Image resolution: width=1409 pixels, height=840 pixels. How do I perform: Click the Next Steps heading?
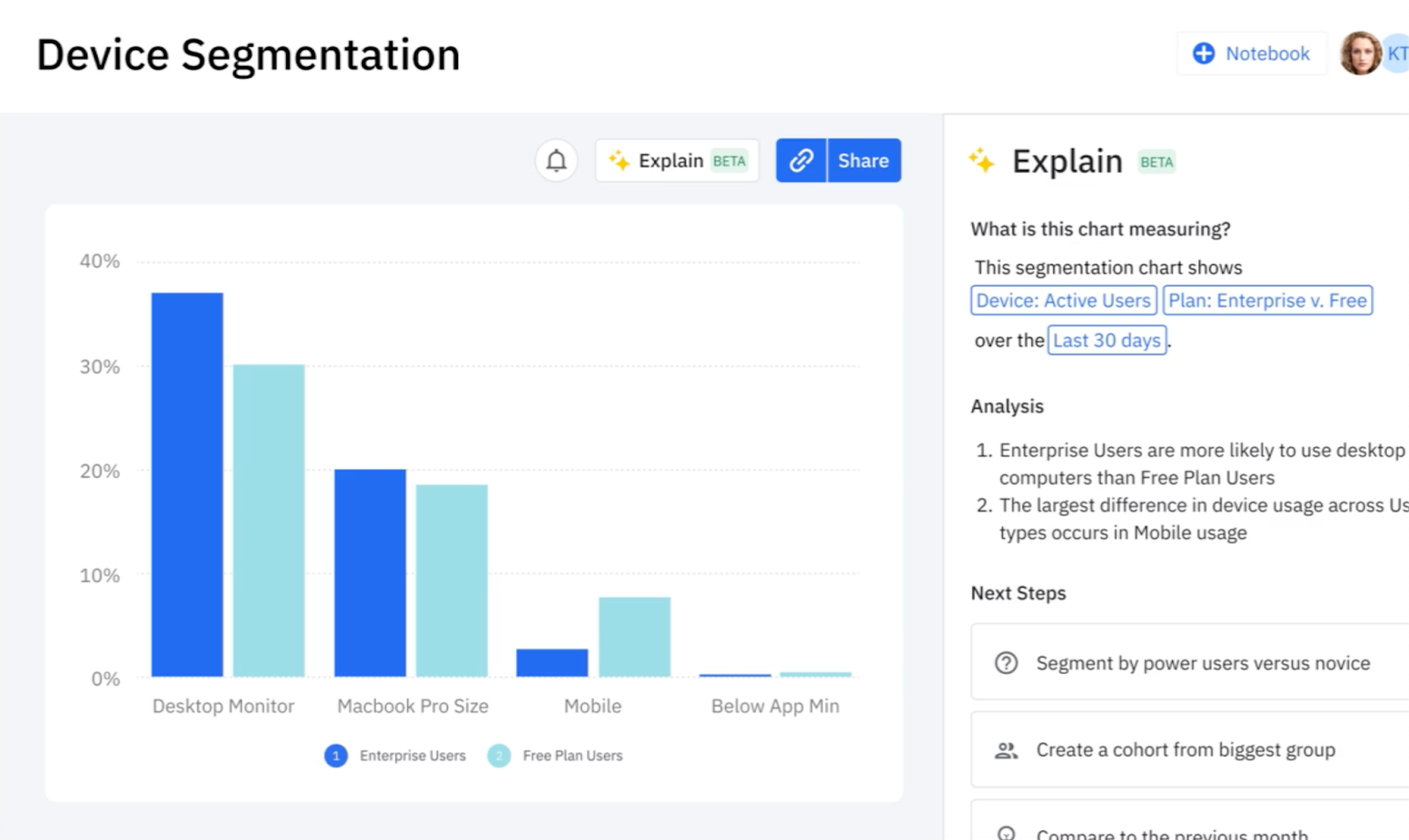[1019, 593]
